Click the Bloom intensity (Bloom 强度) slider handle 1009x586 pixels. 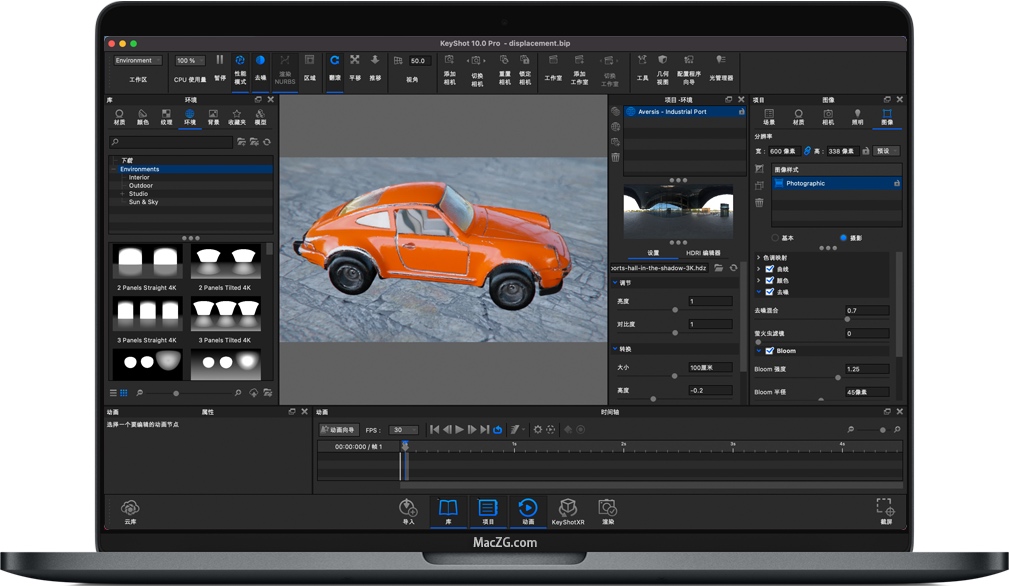[838, 378]
